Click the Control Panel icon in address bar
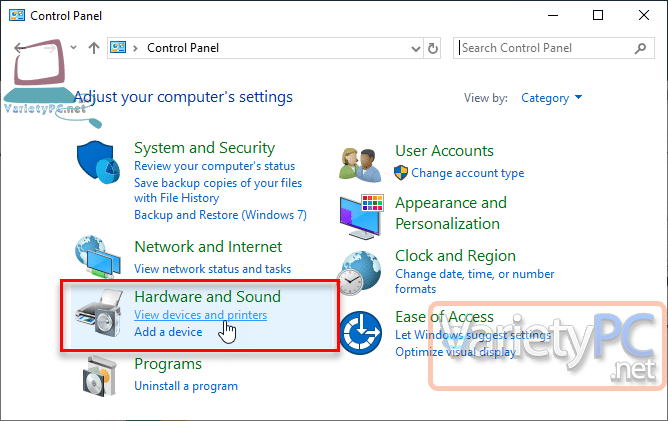This screenshot has width=668, height=421. click(118, 47)
